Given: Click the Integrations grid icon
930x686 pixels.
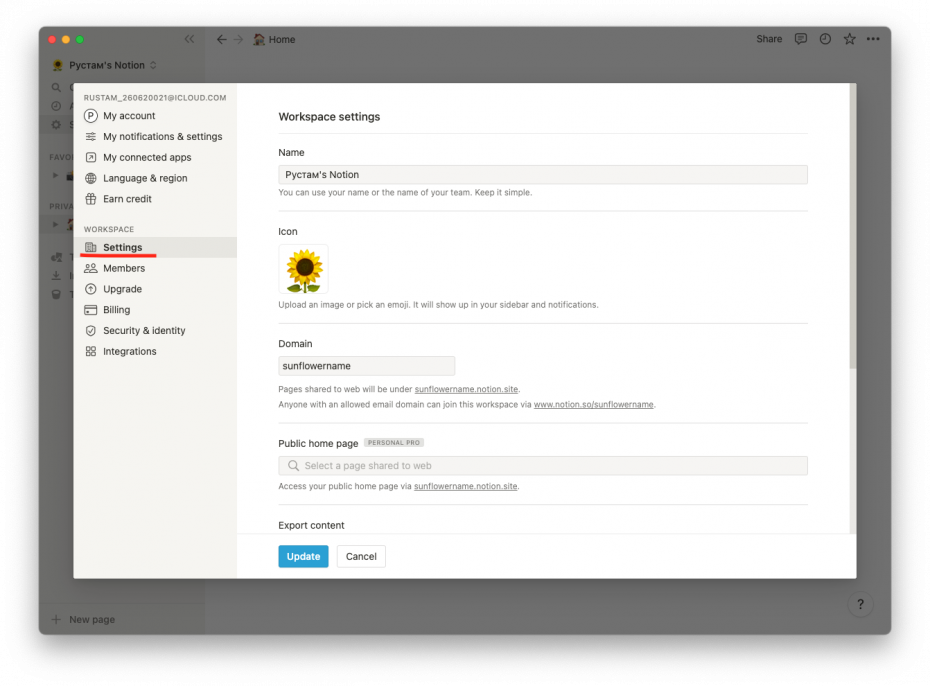Looking at the screenshot, I should click(91, 351).
